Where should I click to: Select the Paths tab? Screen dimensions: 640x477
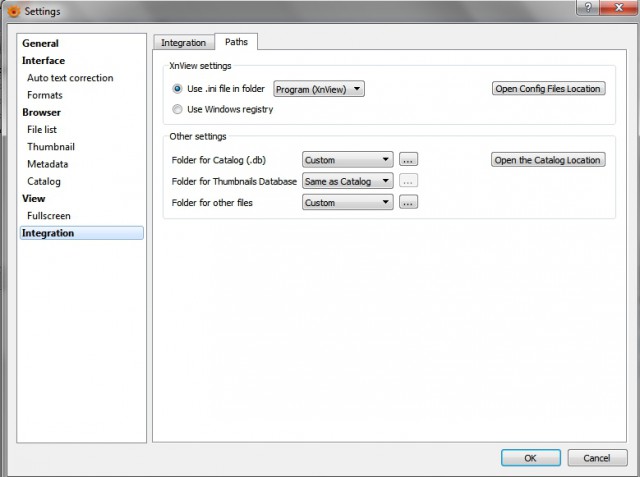(236, 42)
